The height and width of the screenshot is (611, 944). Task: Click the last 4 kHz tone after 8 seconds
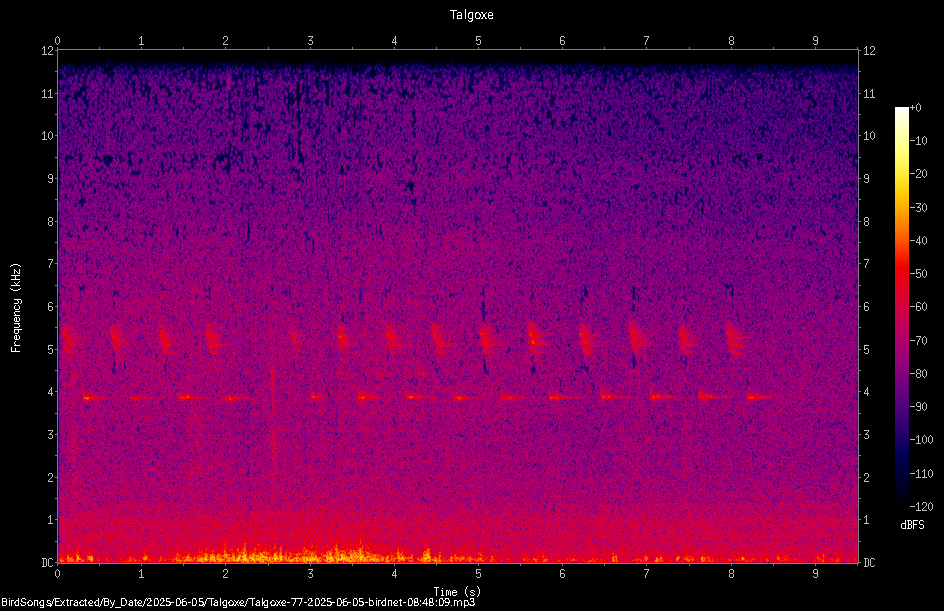tap(759, 397)
